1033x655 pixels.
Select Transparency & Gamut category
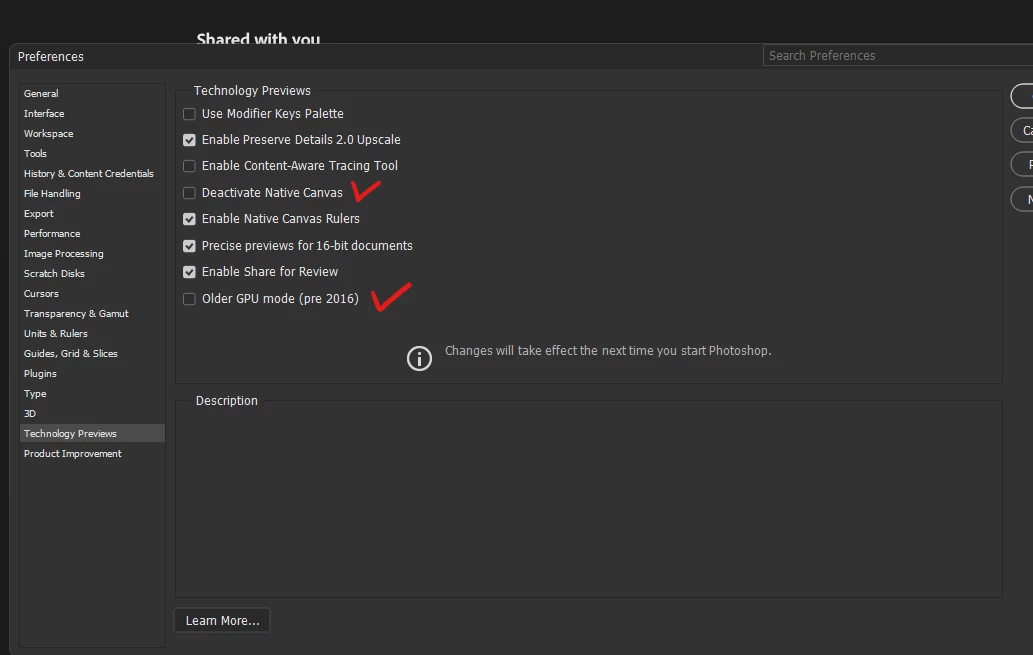[92, 314]
